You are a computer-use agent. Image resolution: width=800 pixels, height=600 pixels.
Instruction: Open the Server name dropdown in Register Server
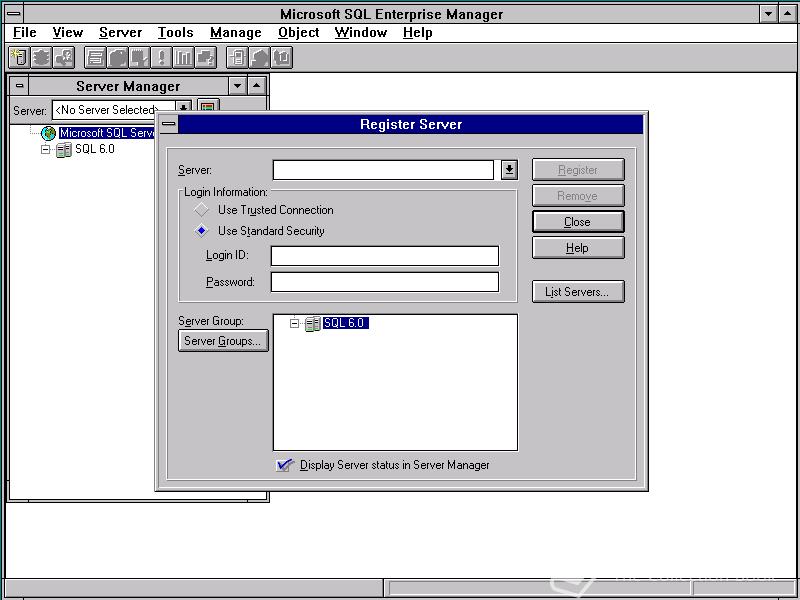coord(509,170)
